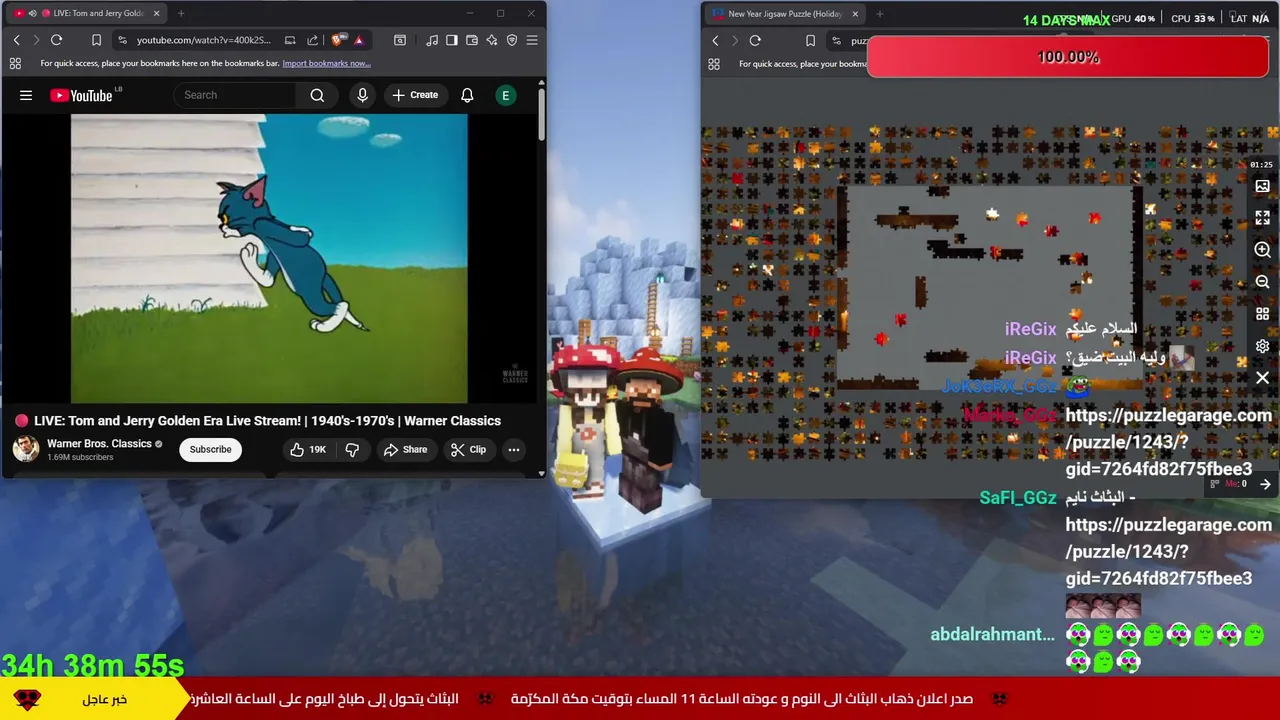
Task: Click the abdalrahmant... chat username
Action: [992, 634]
